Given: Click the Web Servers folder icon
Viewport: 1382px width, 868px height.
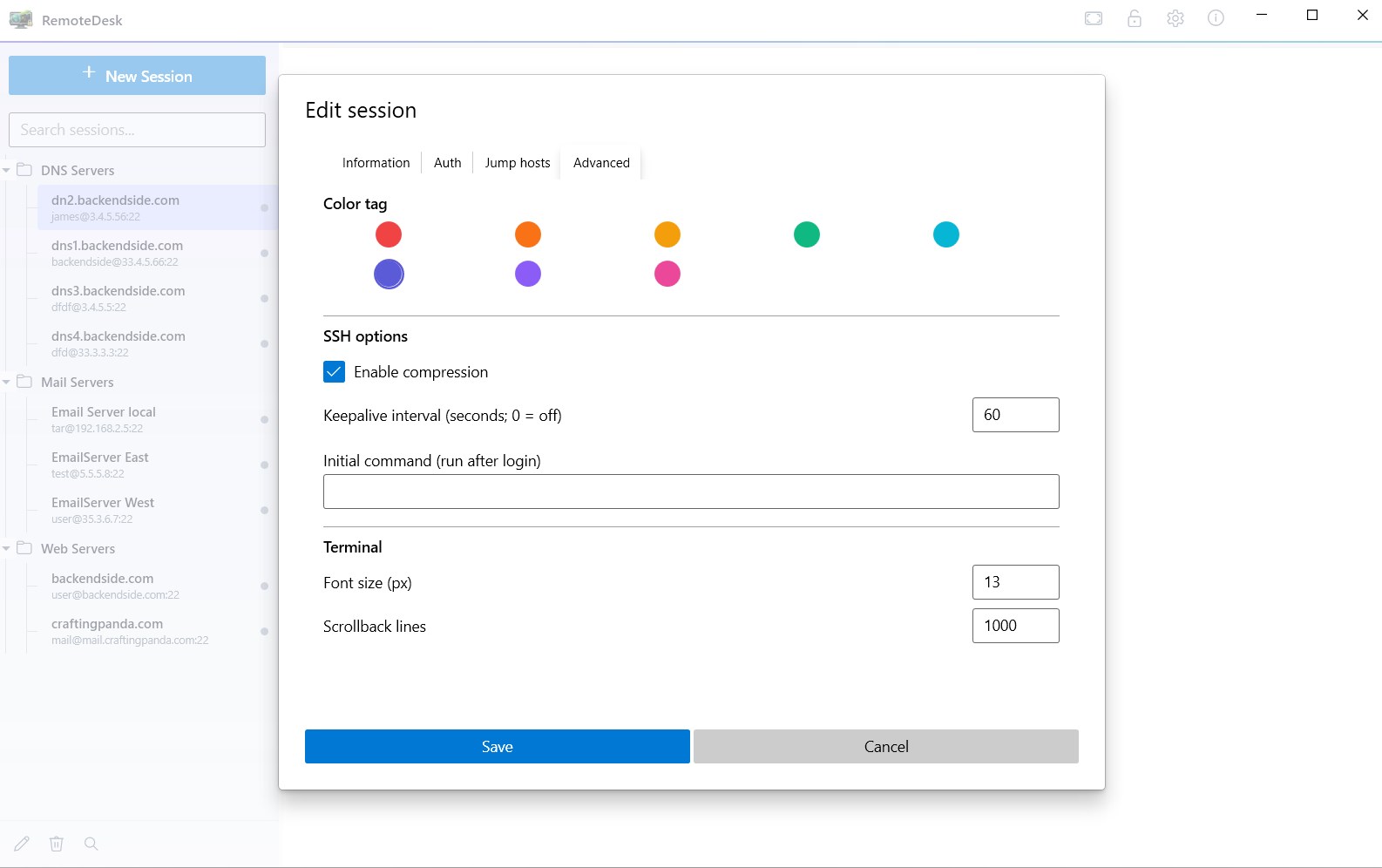Looking at the screenshot, I should tap(24, 548).
